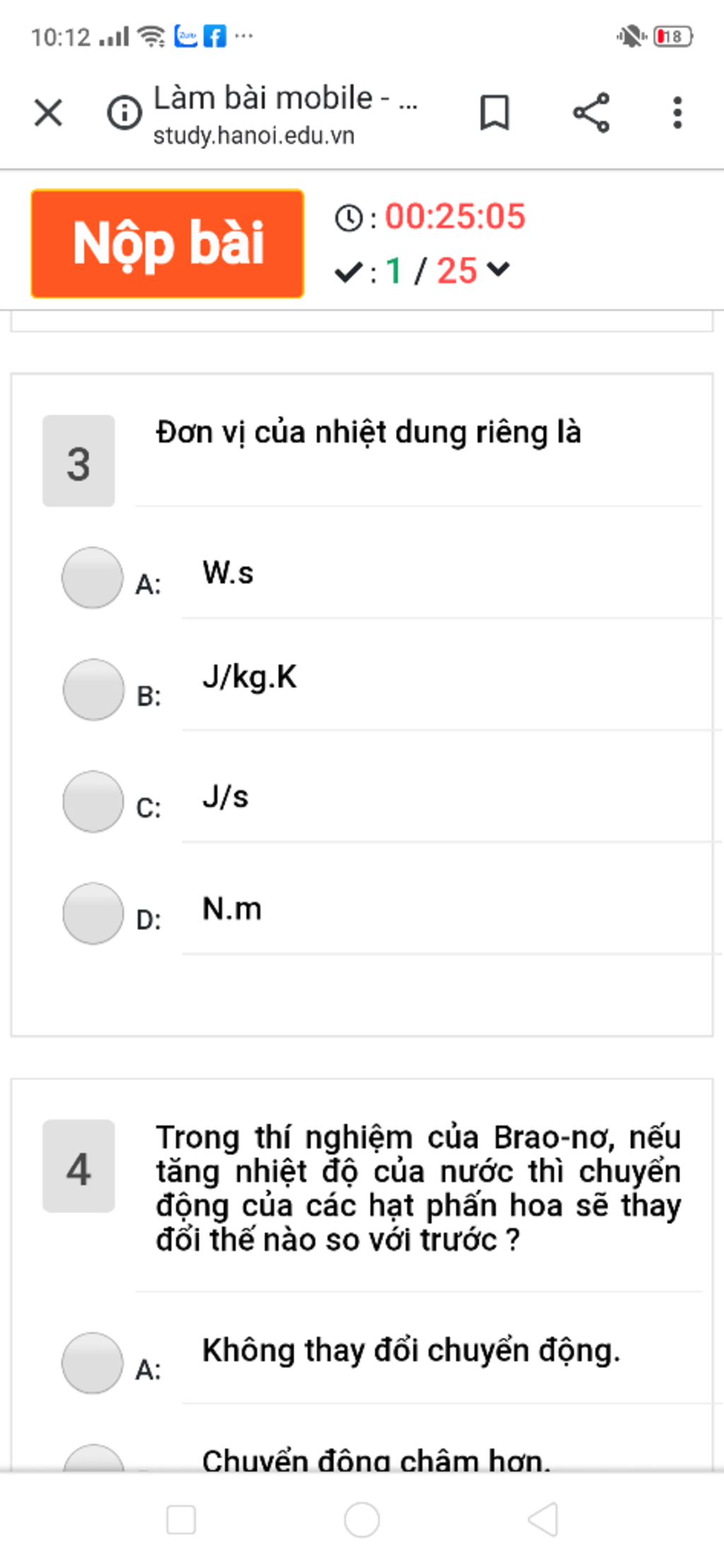This screenshot has height=1568, width=724.
Task: Open the three-dot overflow menu
Action: (677, 112)
